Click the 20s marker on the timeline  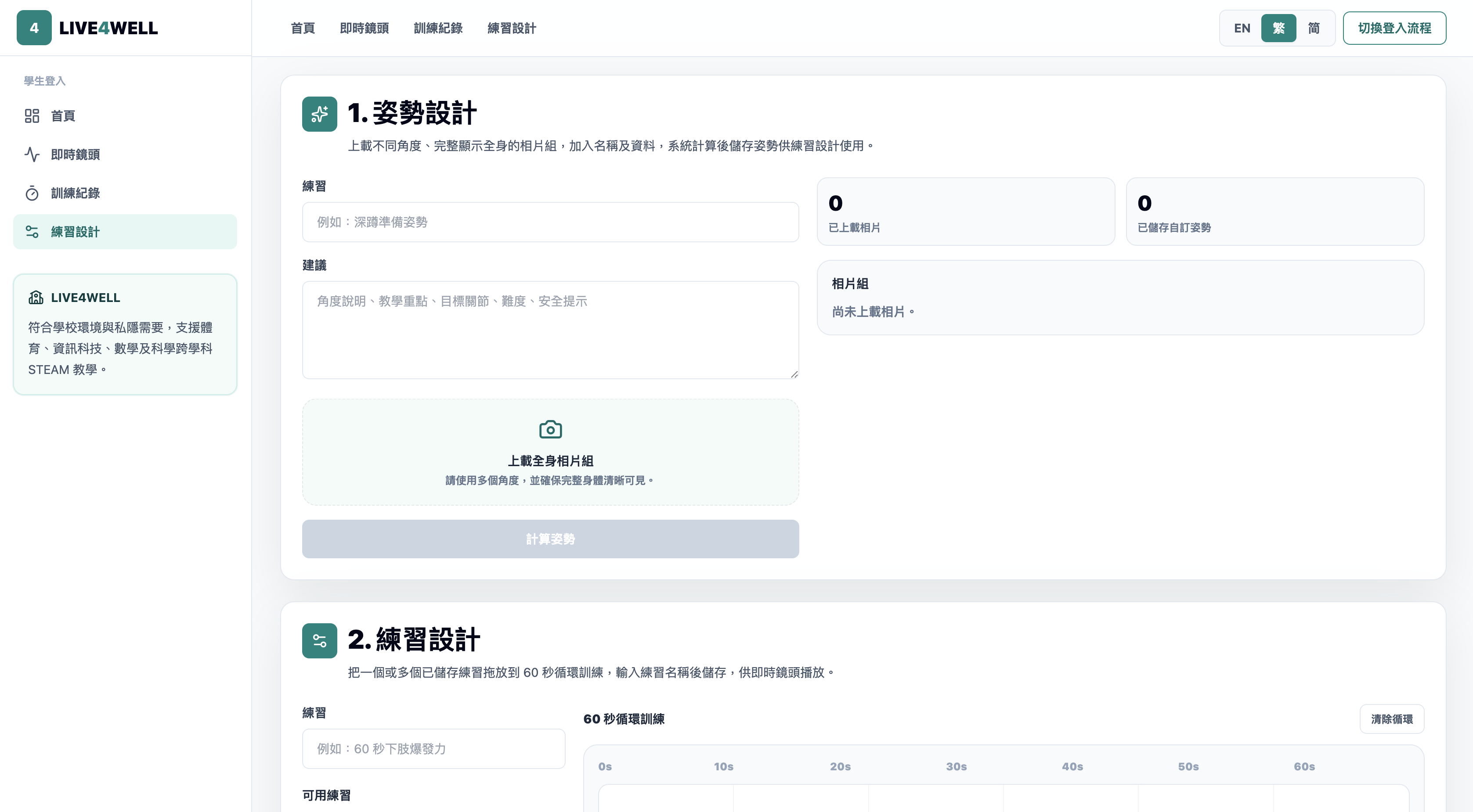[840, 766]
